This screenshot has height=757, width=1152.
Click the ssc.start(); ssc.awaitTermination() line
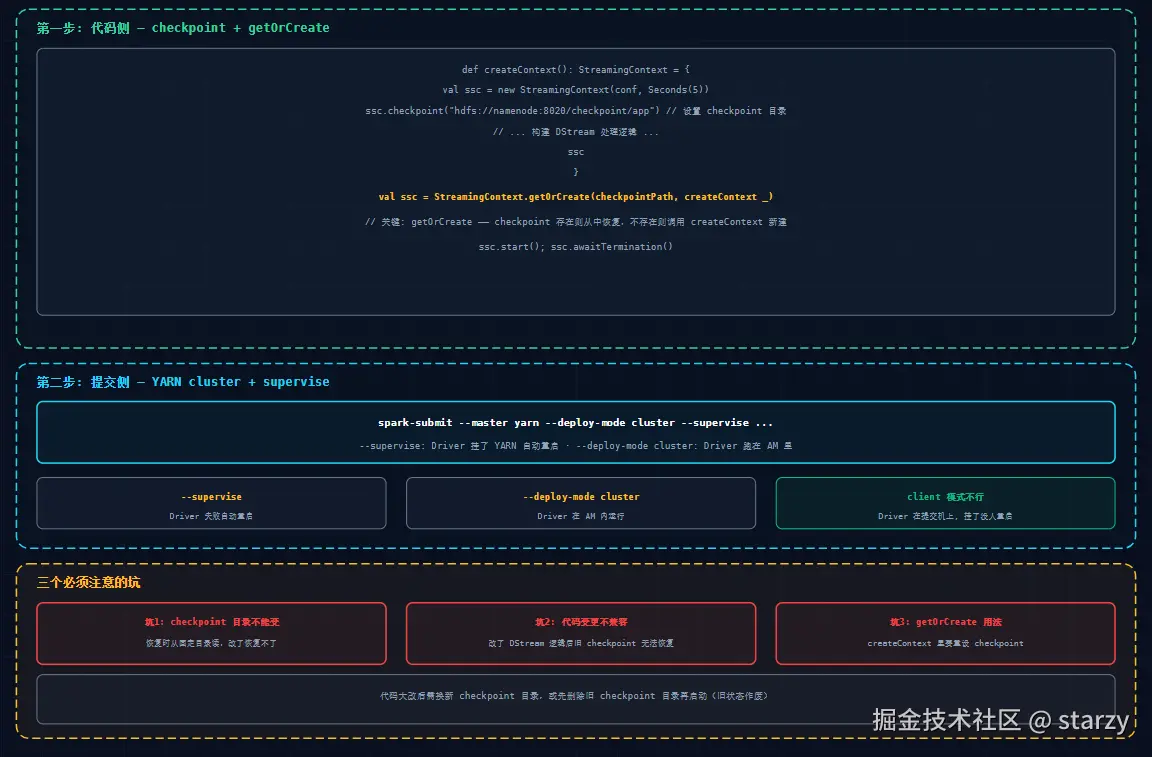(575, 247)
